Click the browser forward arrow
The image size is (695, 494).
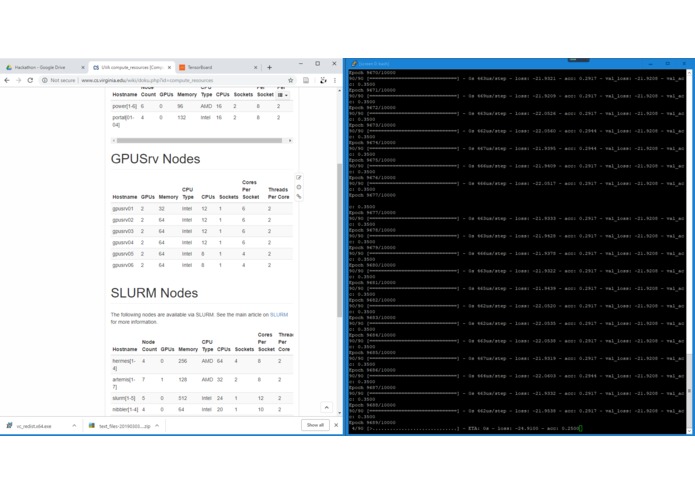pyautogui.click(x=19, y=80)
